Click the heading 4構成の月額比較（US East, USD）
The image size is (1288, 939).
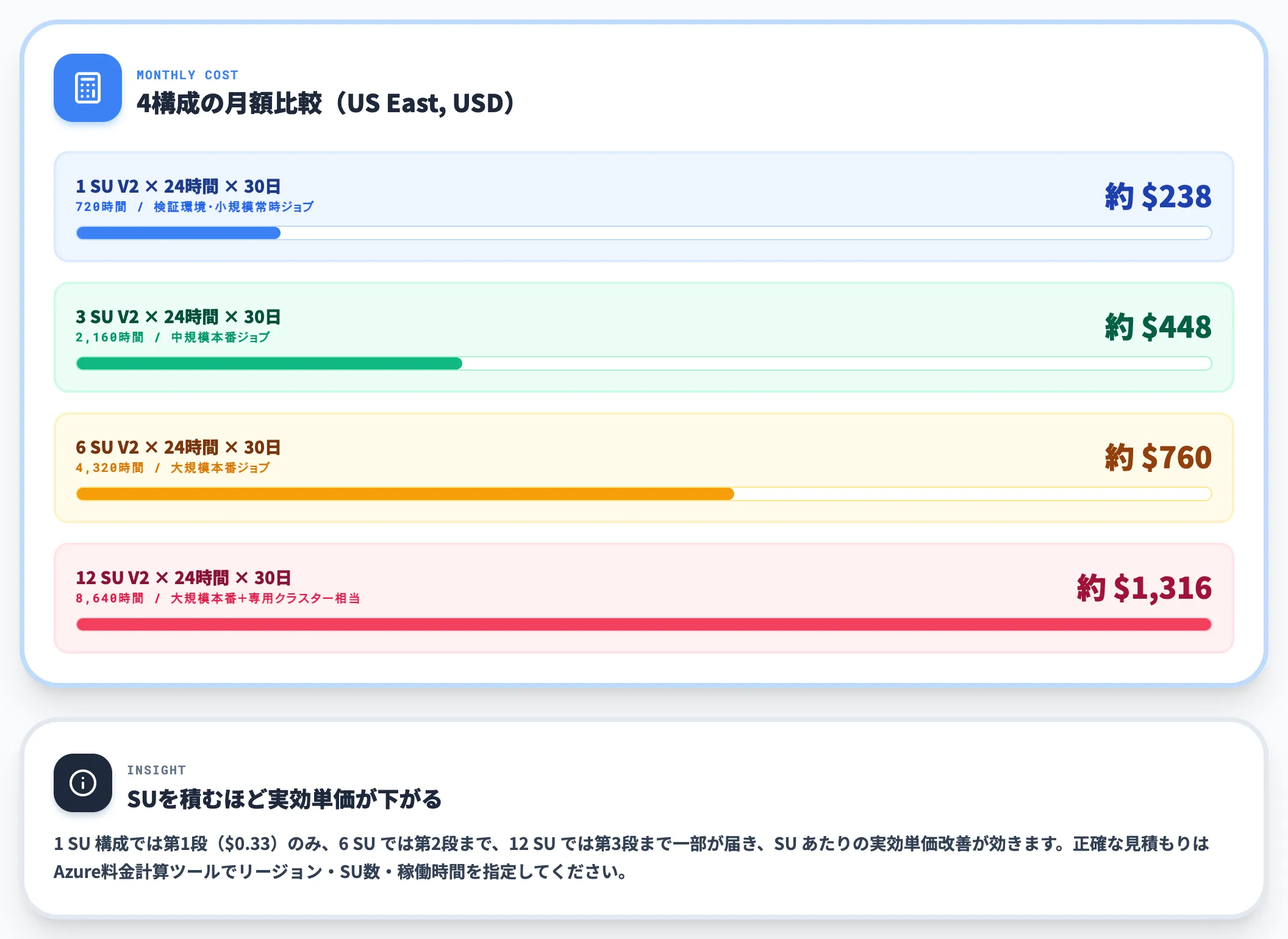tap(327, 103)
